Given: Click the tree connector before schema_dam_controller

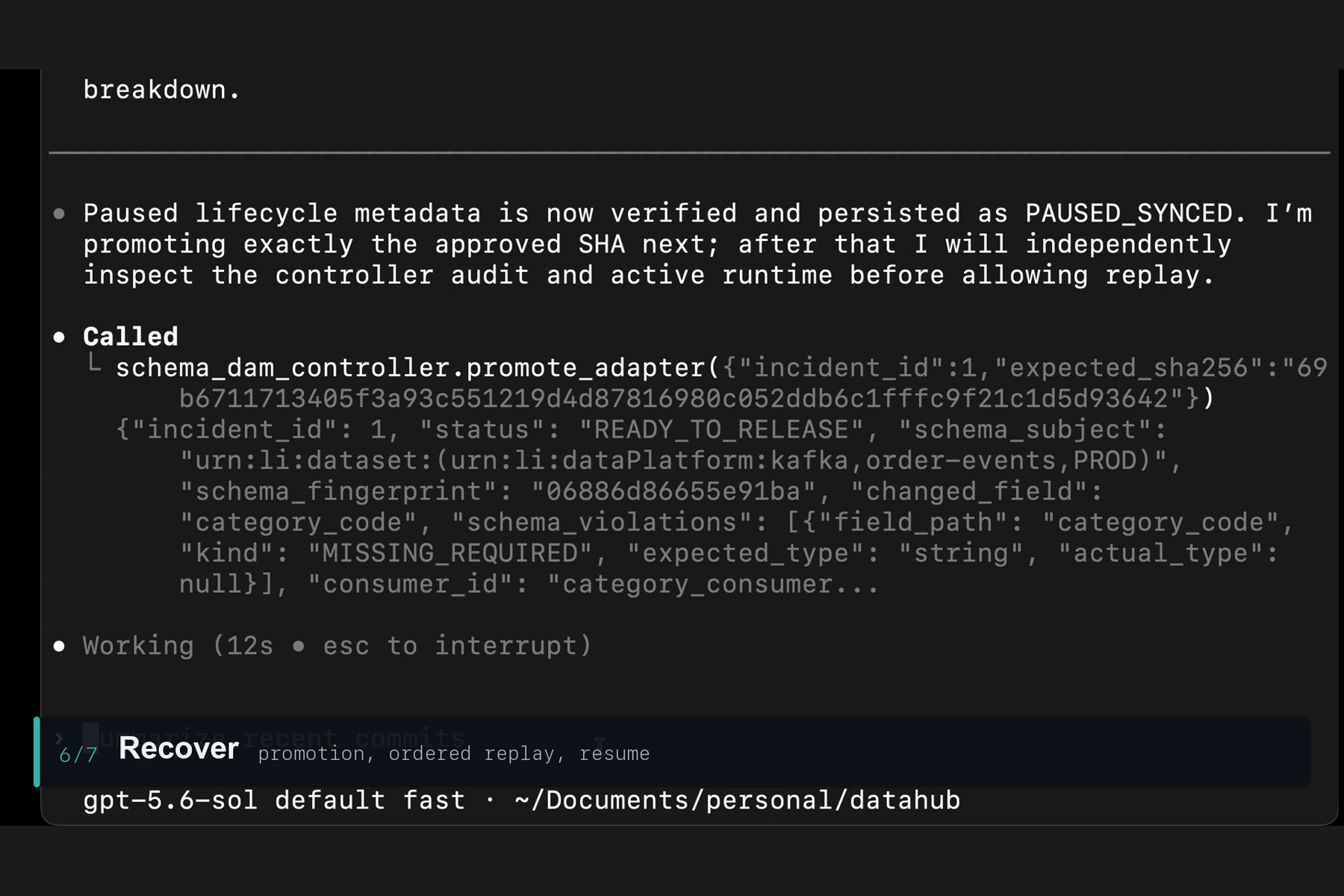Looking at the screenshot, I should (x=94, y=363).
